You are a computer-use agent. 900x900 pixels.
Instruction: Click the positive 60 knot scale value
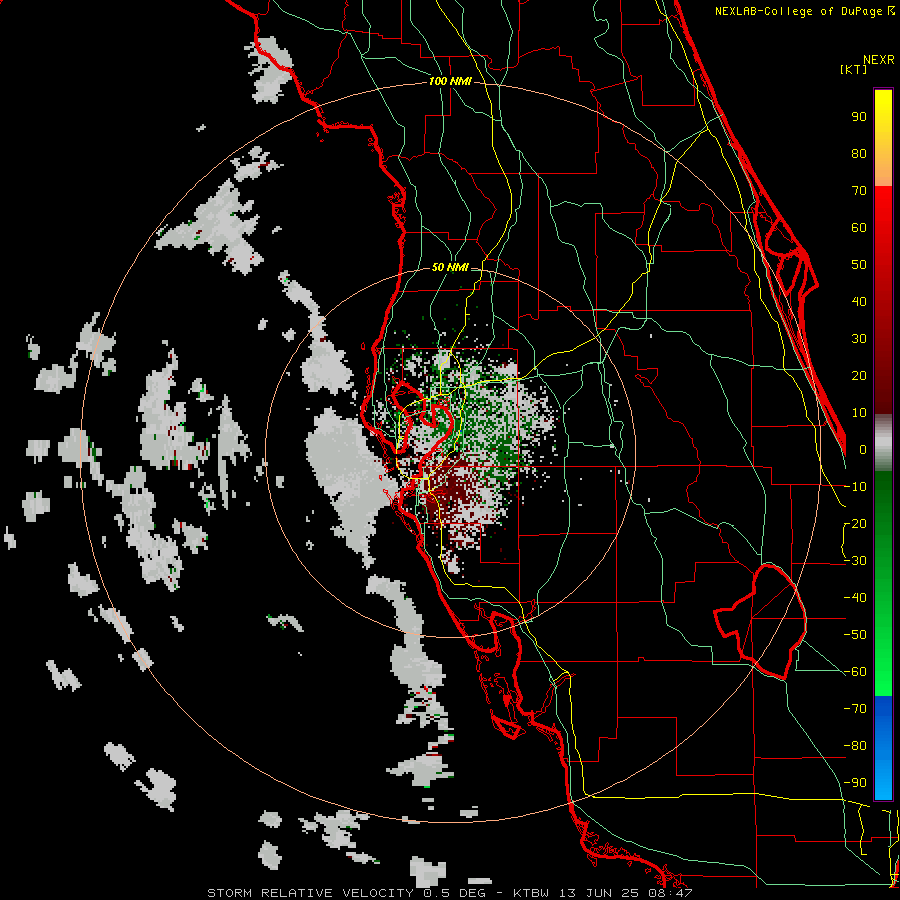pos(859,228)
